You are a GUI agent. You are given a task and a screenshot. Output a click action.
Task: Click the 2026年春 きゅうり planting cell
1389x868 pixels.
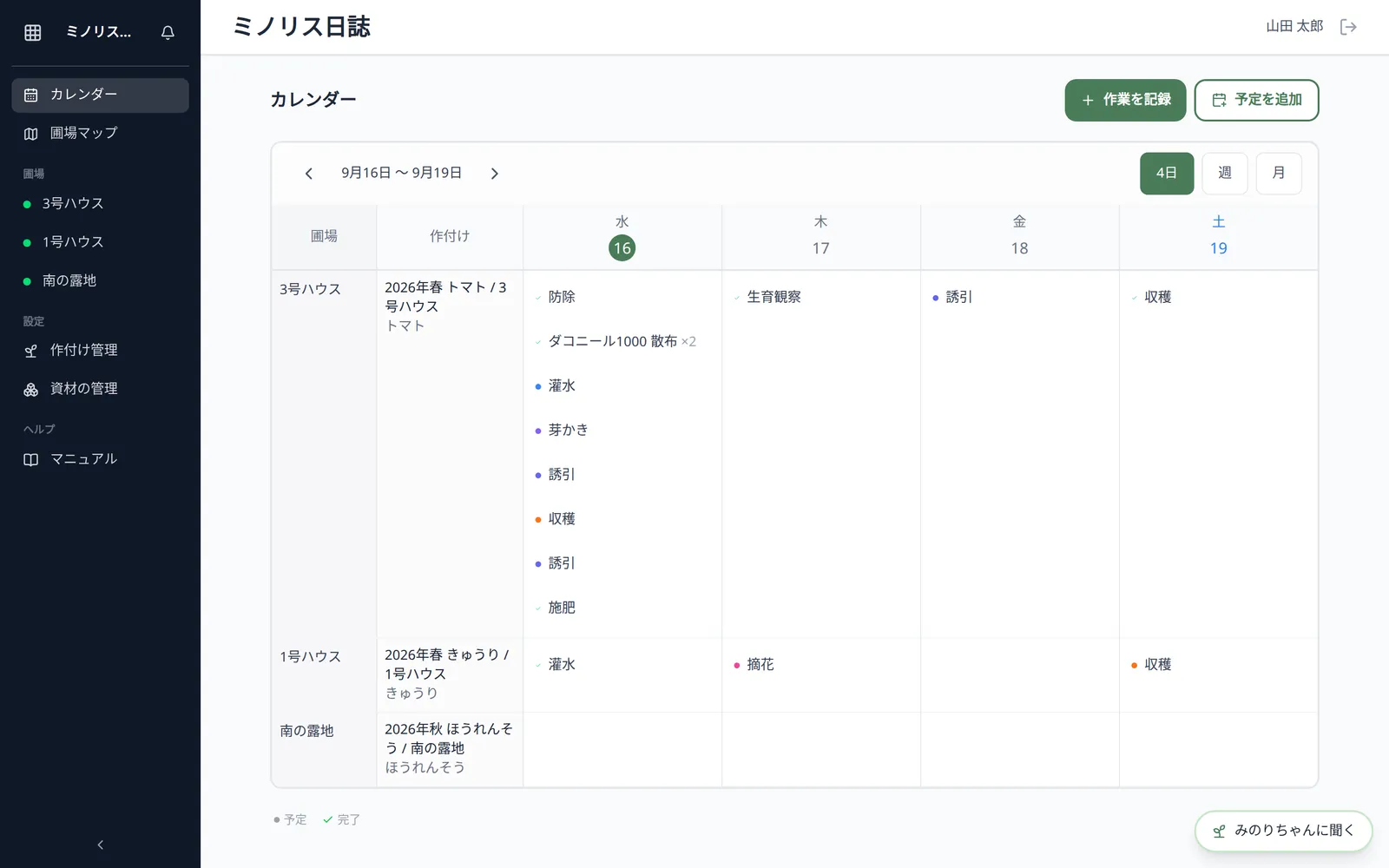coord(450,675)
